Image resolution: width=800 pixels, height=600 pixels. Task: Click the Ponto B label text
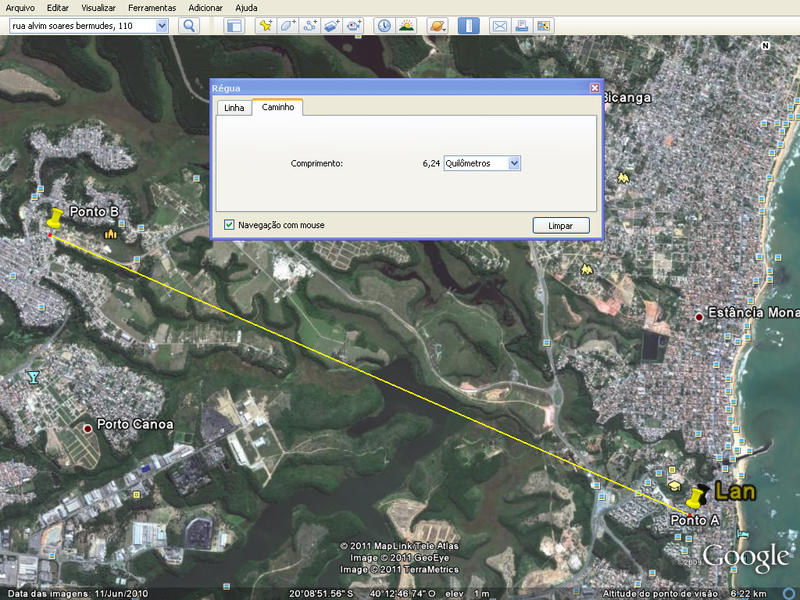pos(94,211)
